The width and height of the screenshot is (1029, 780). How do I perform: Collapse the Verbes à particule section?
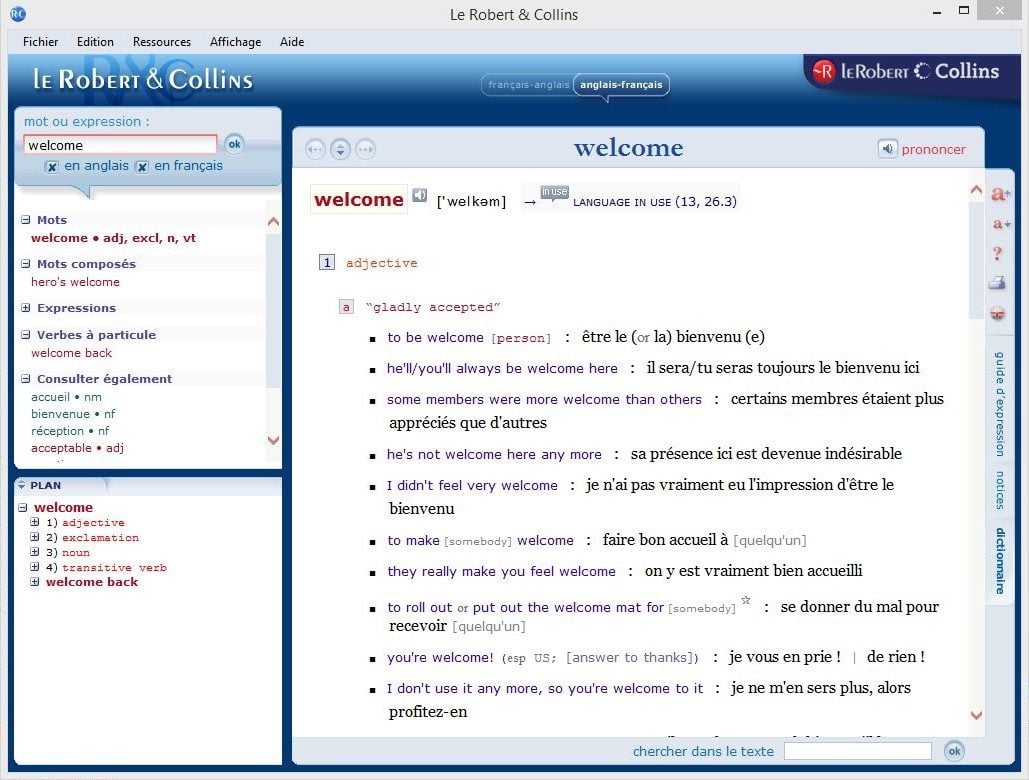[x=26, y=335]
